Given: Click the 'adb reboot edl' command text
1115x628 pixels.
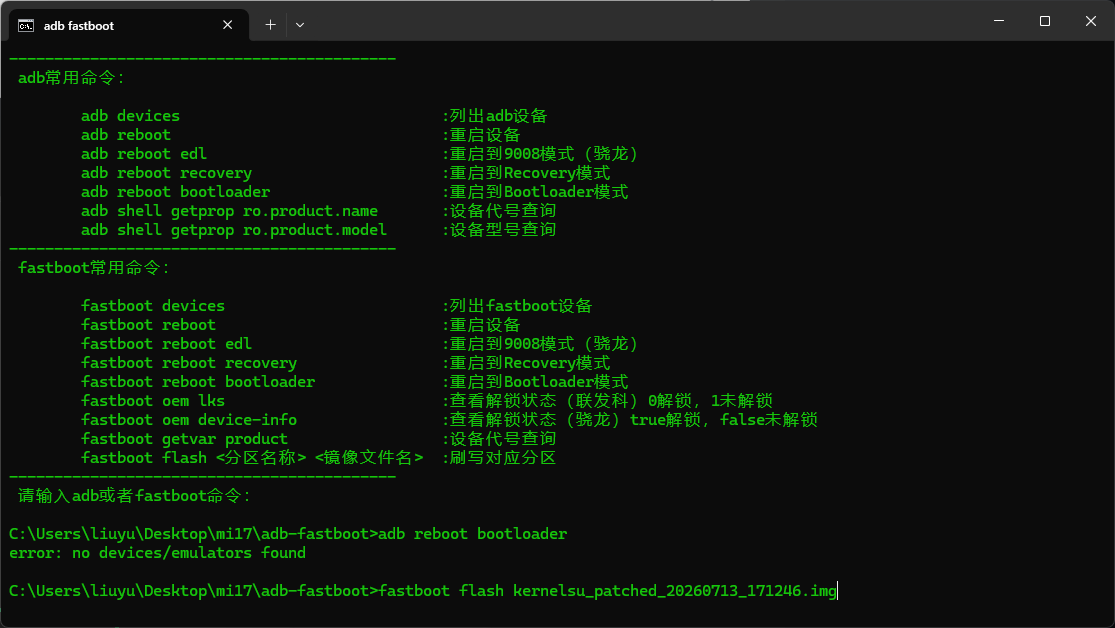Looking at the screenshot, I should (144, 154).
